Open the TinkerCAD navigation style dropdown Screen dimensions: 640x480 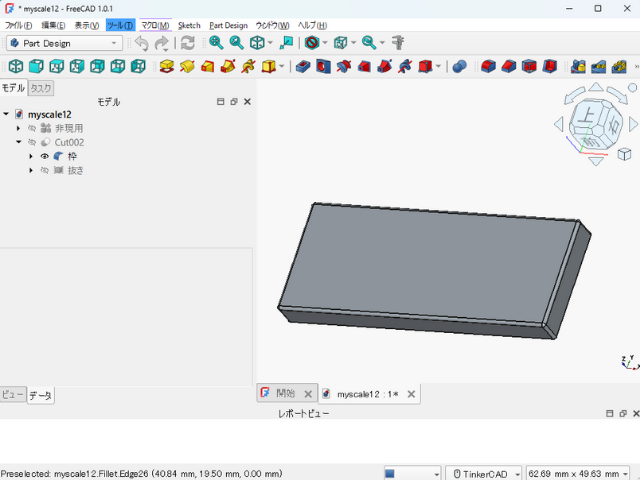click(x=484, y=473)
